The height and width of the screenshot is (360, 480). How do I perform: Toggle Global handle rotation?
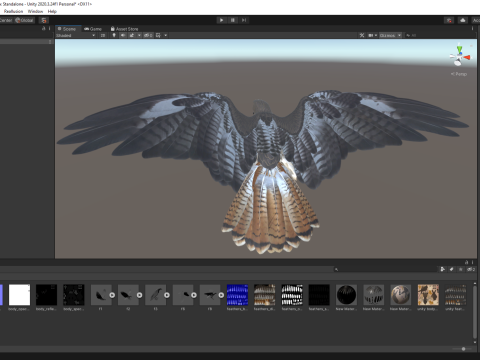pos(24,20)
